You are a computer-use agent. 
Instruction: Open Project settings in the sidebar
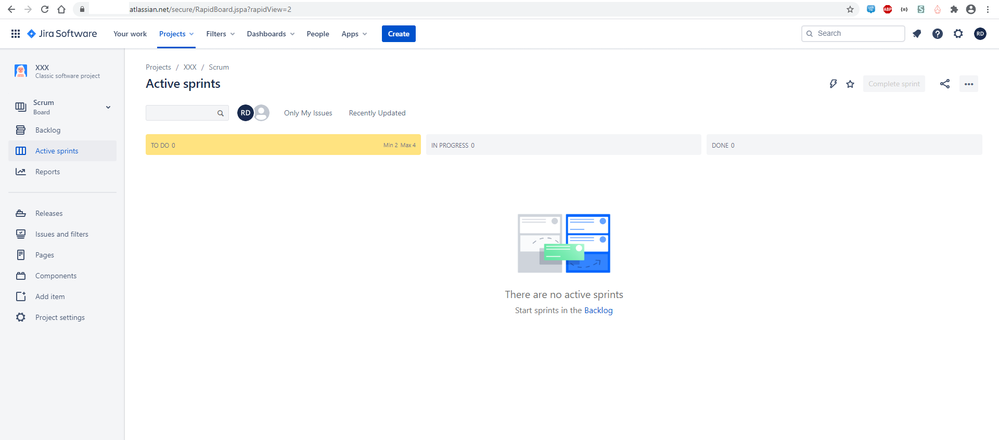(62, 317)
